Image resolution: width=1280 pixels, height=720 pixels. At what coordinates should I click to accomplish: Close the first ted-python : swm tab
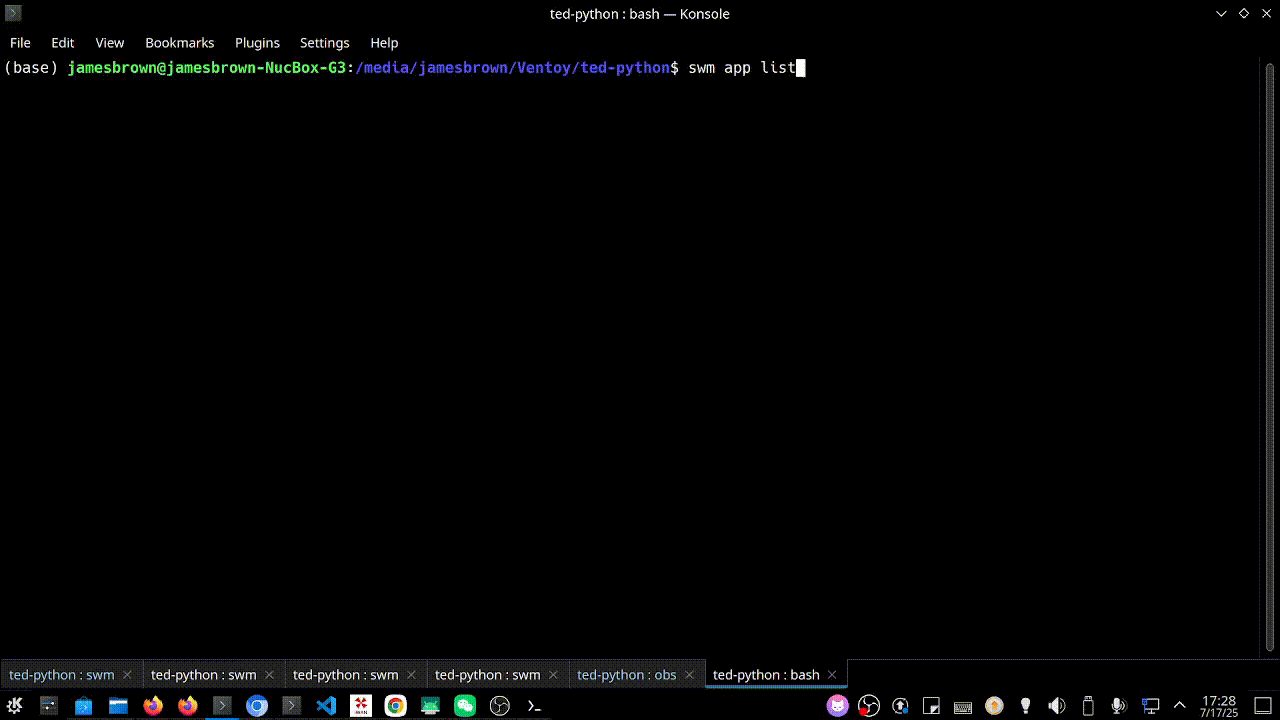pos(127,674)
